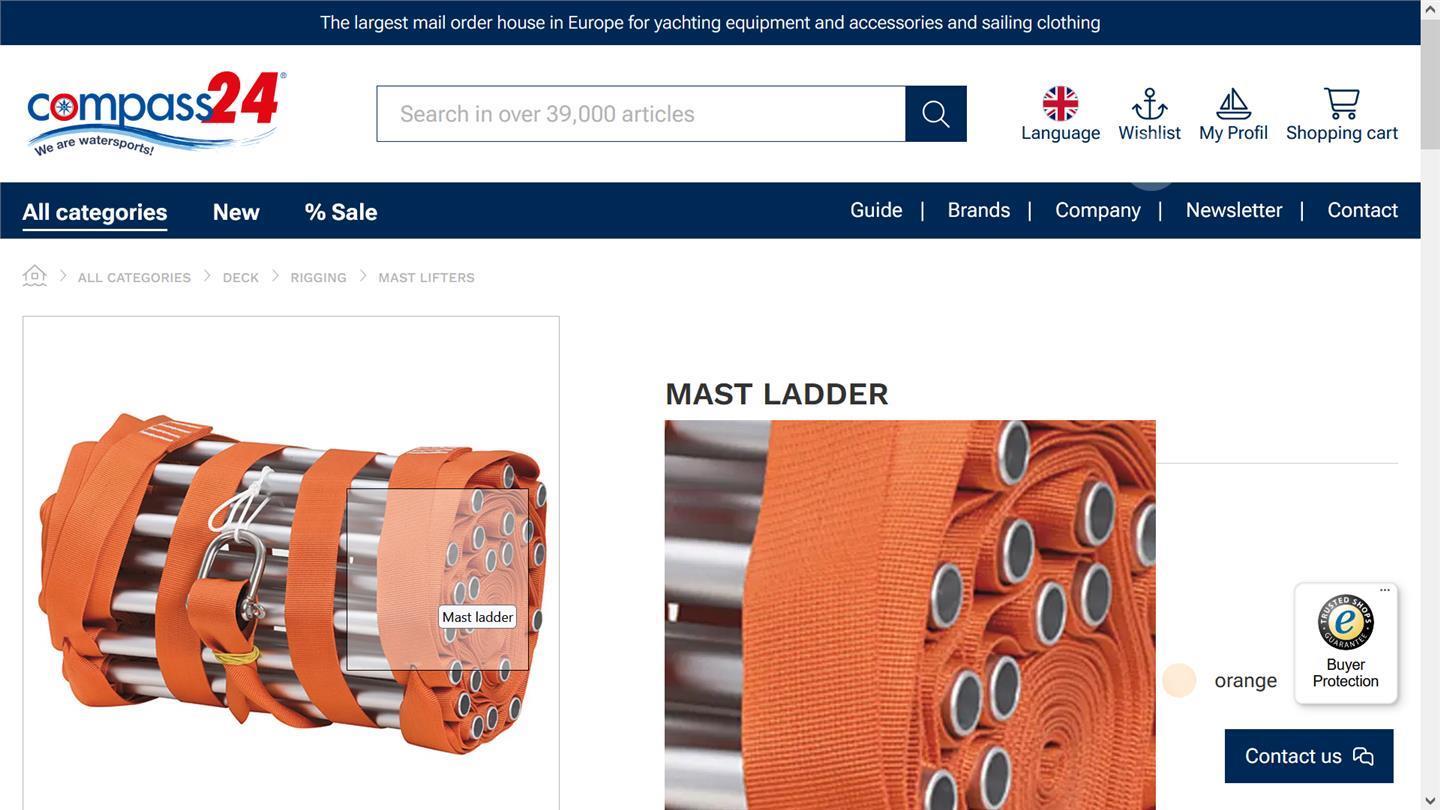Click the compass24 logo
Image resolution: width=1440 pixels, height=810 pixels.
coord(156,113)
